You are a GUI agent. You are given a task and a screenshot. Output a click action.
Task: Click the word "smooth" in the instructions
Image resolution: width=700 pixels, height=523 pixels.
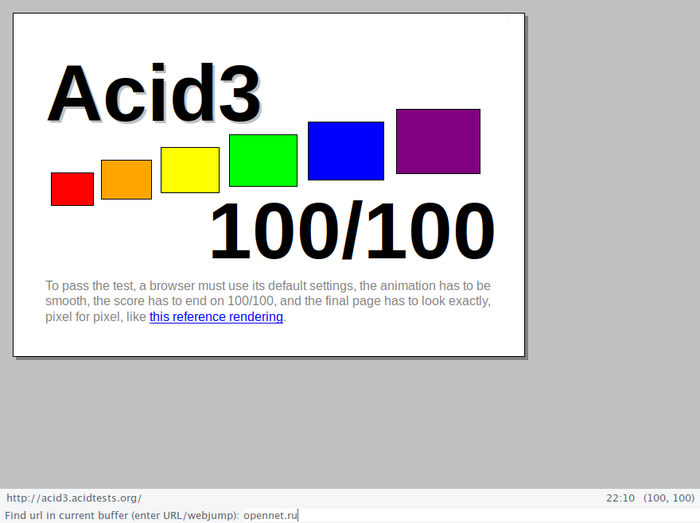point(66,301)
